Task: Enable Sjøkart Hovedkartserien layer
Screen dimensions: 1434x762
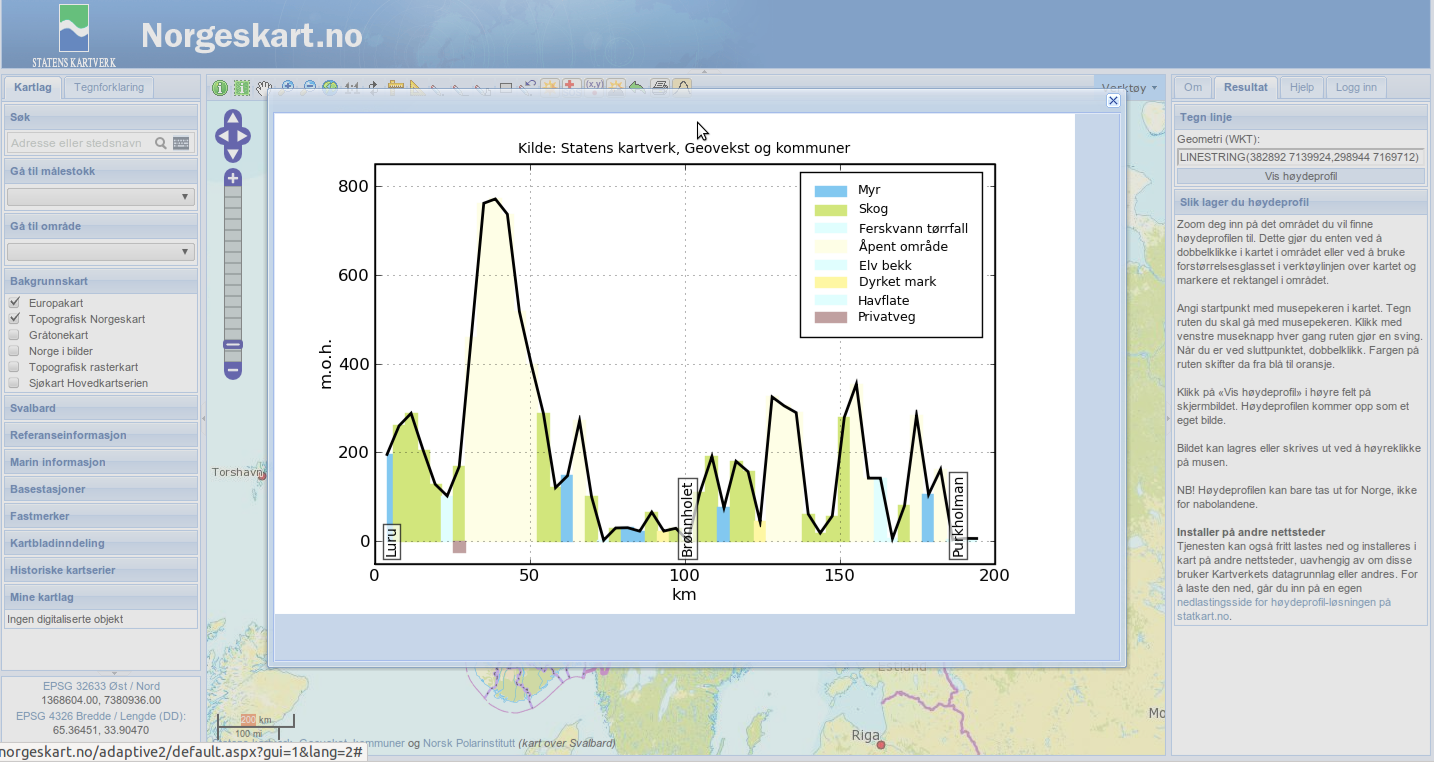Action: [14, 382]
